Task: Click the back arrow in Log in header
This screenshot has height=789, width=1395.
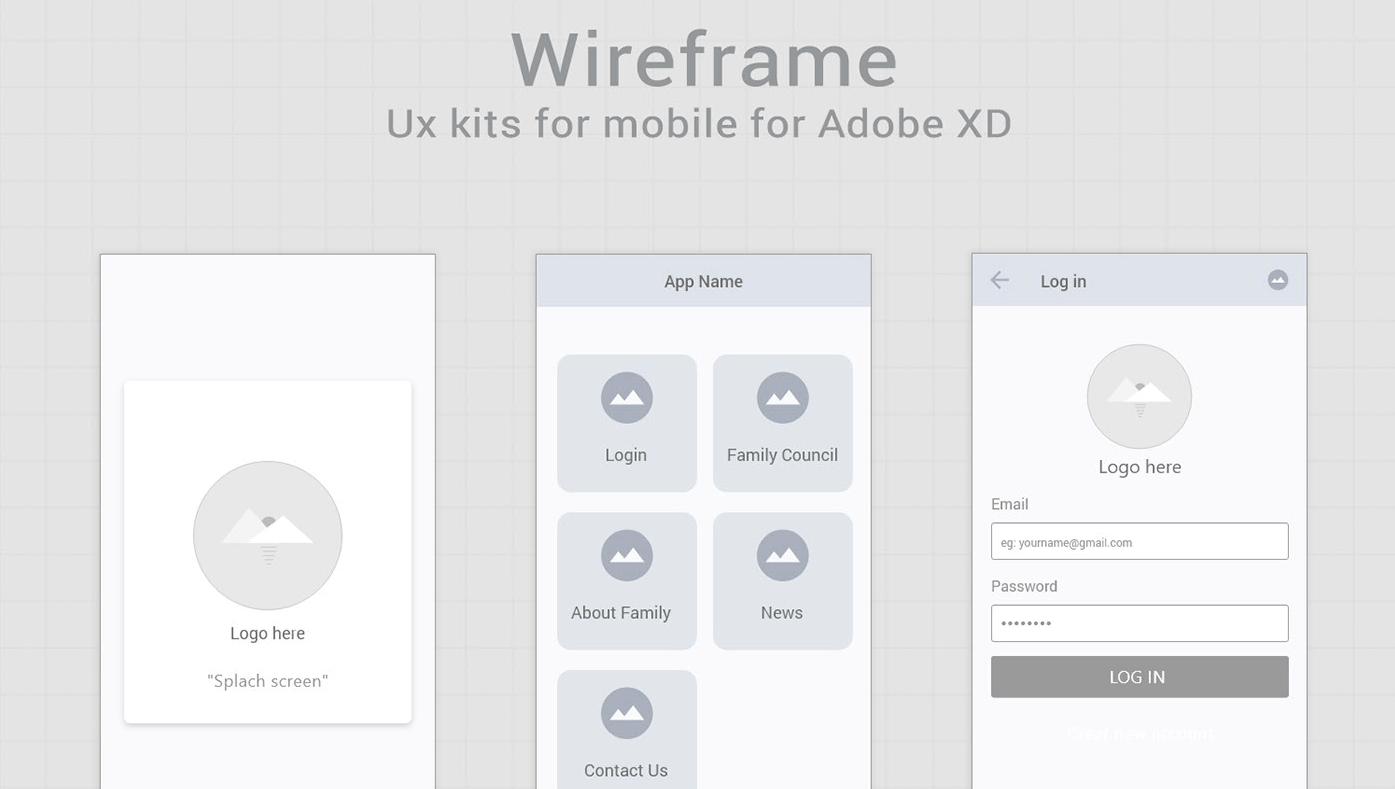Action: coord(999,281)
